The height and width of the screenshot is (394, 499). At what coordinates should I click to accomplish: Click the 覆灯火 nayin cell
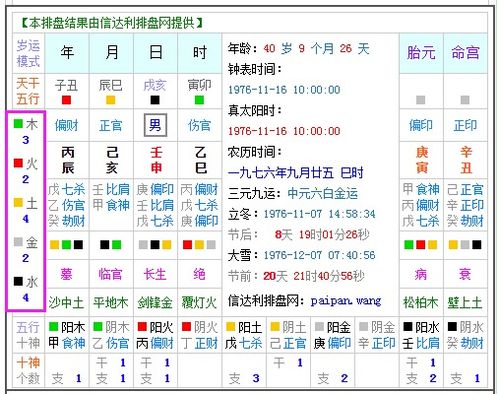(x=199, y=303)
